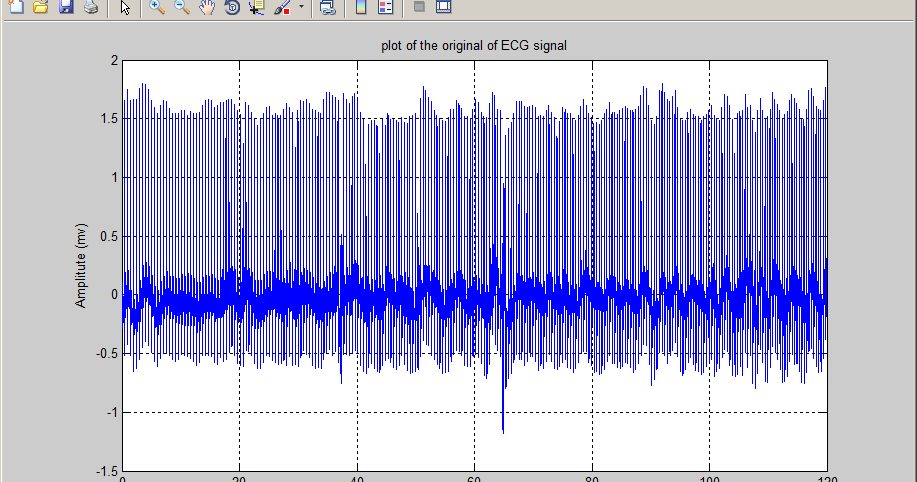Activate the Brush data tool

point(282,6)
